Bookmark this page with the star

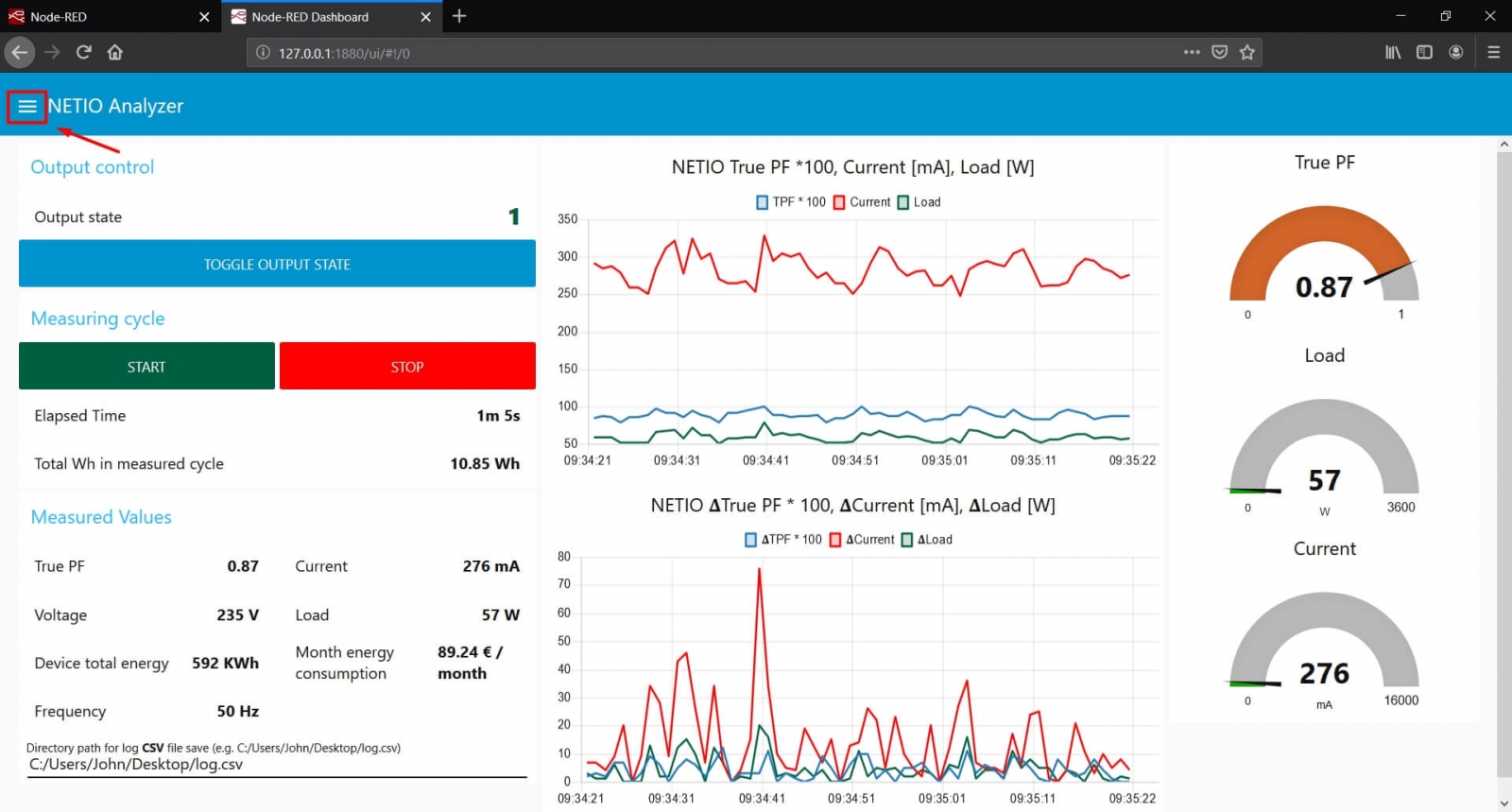click(x=1247, y=52)
